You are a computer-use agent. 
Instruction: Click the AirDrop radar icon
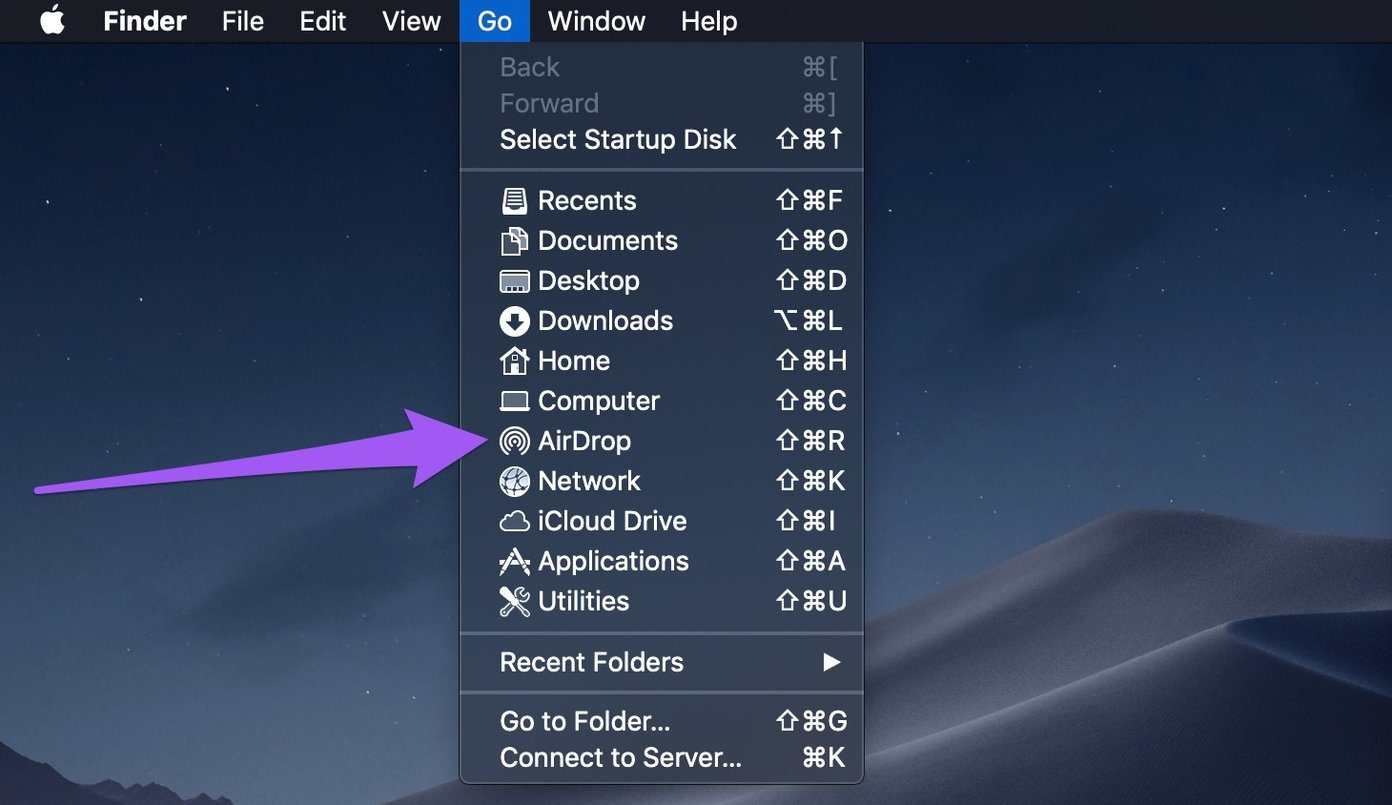pos(514,441)
